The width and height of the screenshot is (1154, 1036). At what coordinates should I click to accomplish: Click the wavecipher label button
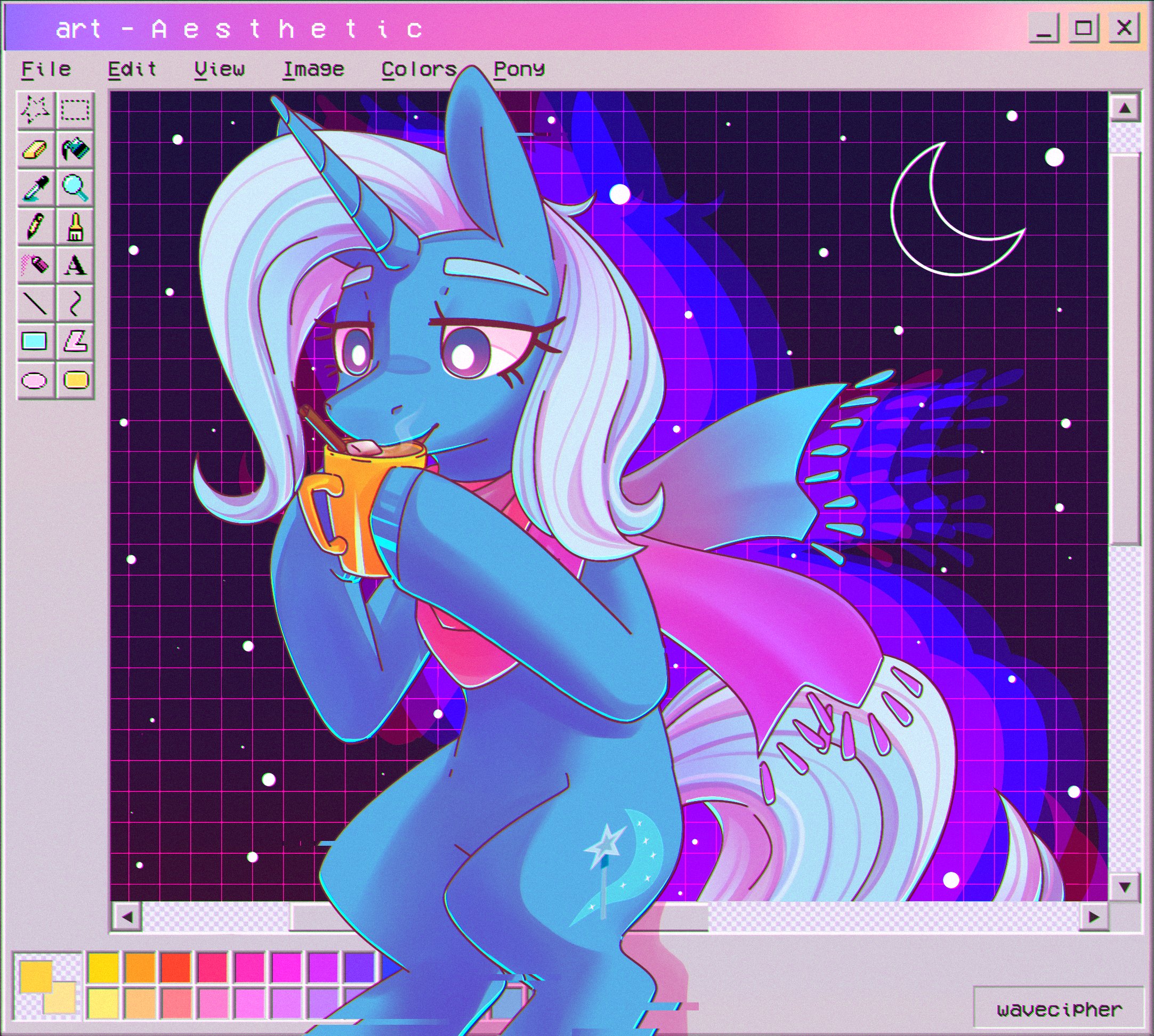1059,1010
